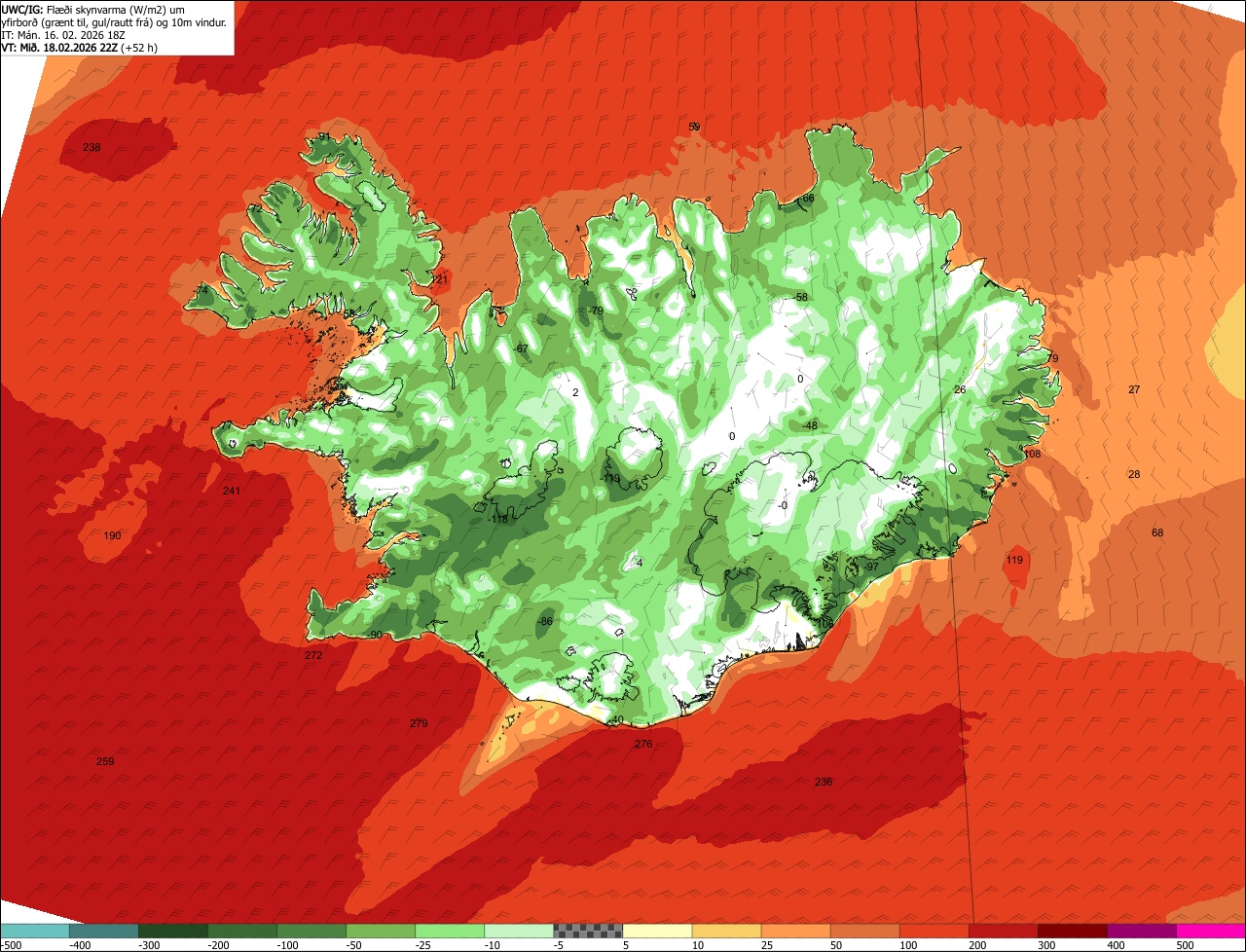Click the map value '-79' in the north

tap(596, 311)
